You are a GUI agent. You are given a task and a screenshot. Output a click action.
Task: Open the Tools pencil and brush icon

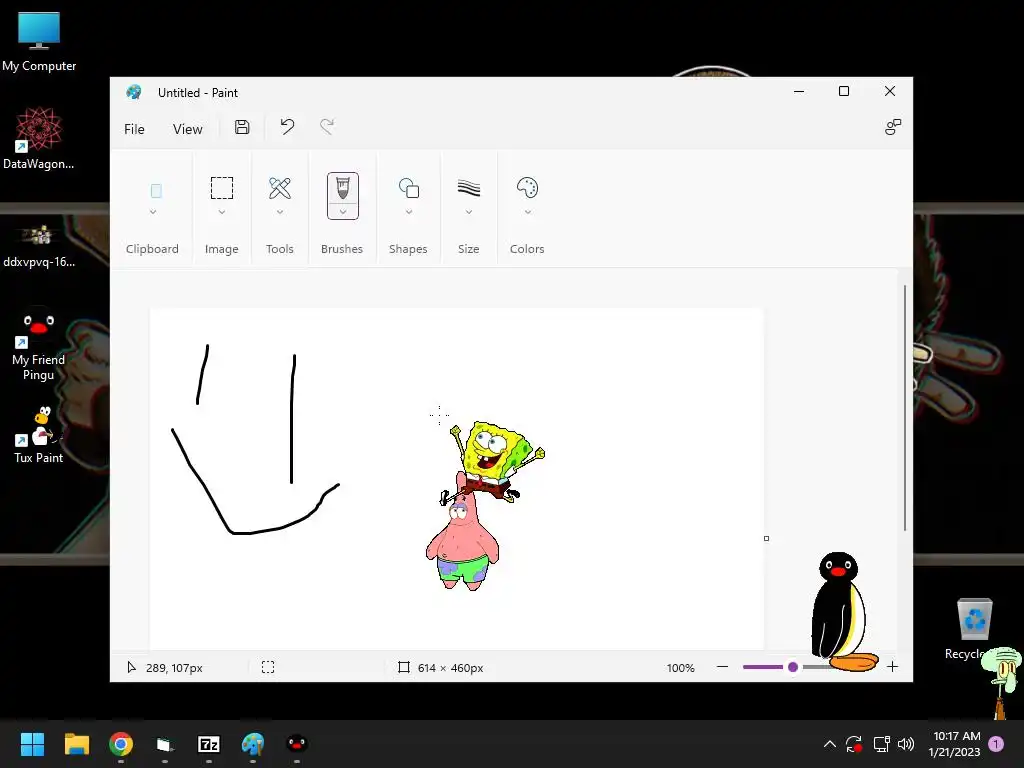coord(280,188)
